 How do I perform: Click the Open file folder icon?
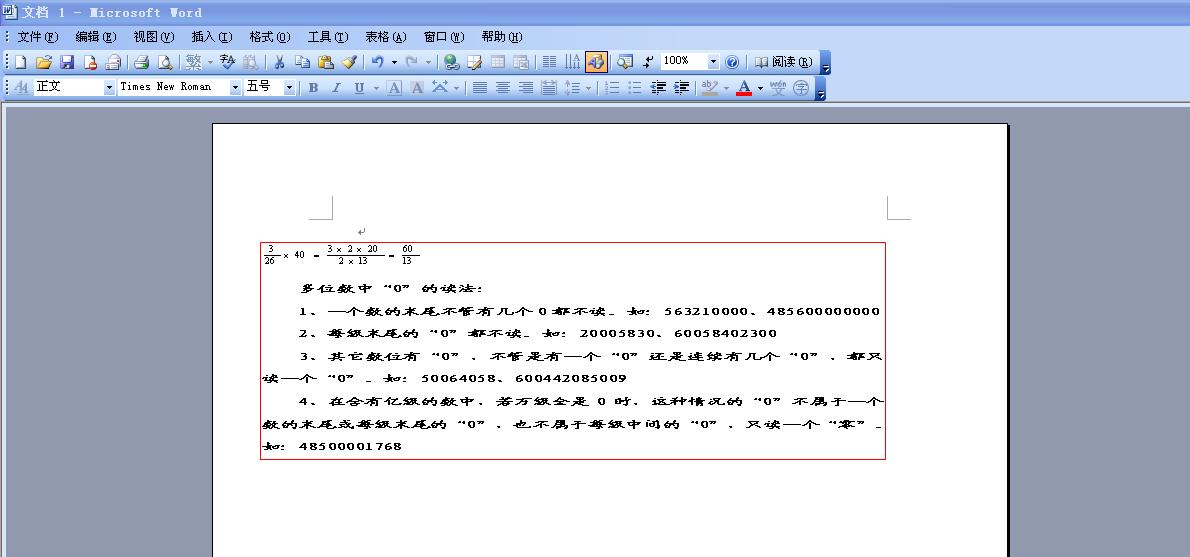pyautogui.click(x=44, y=62)
